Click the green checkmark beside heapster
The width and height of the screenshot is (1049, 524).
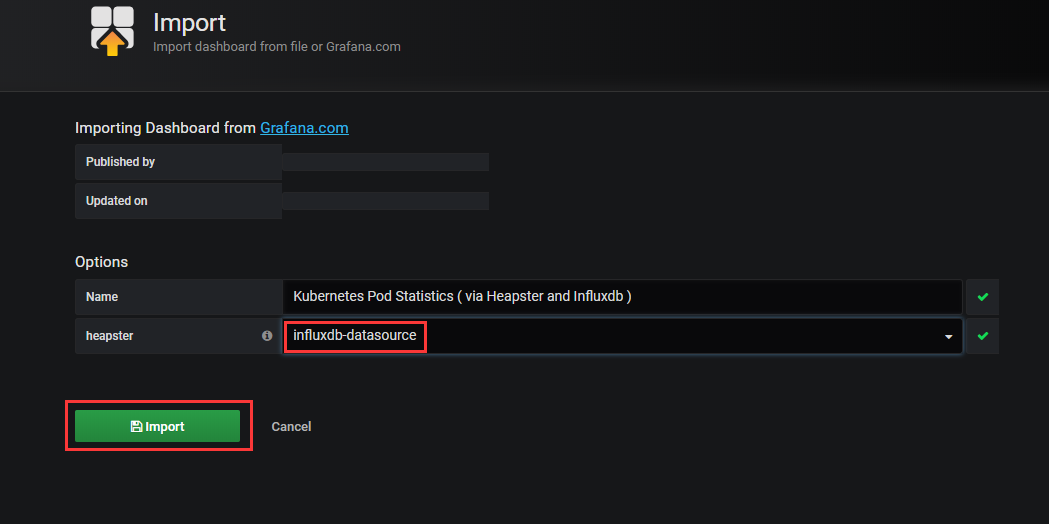click(x=982, y=336)
